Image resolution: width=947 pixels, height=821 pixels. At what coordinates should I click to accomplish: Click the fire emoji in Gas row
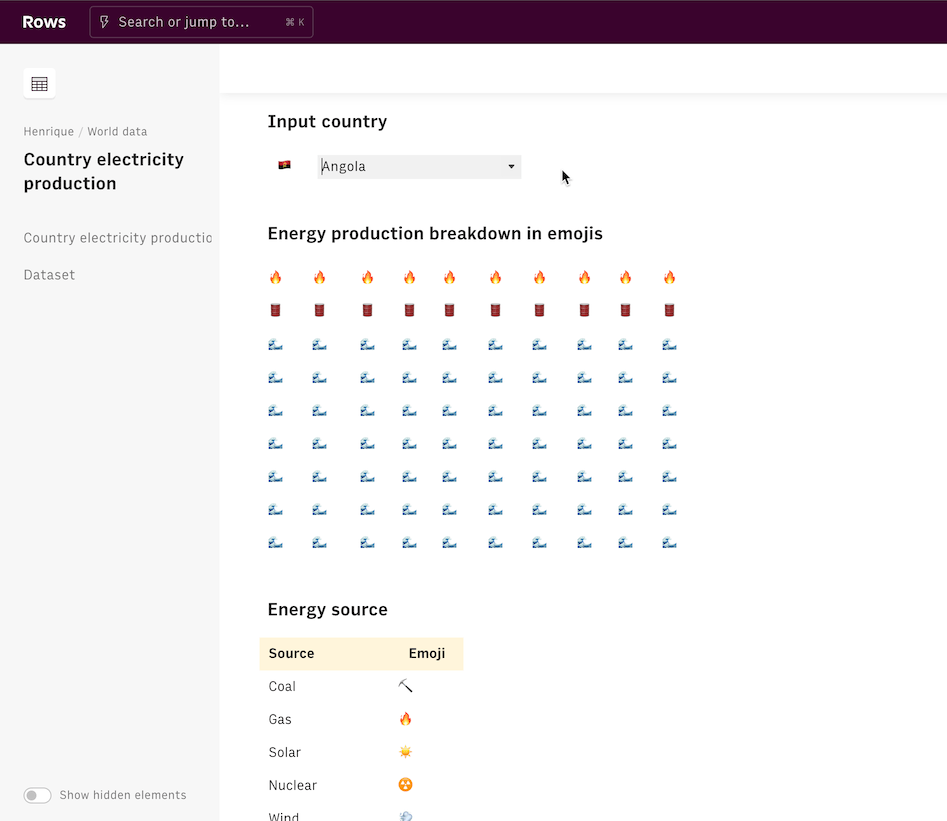tap(405, 719)
